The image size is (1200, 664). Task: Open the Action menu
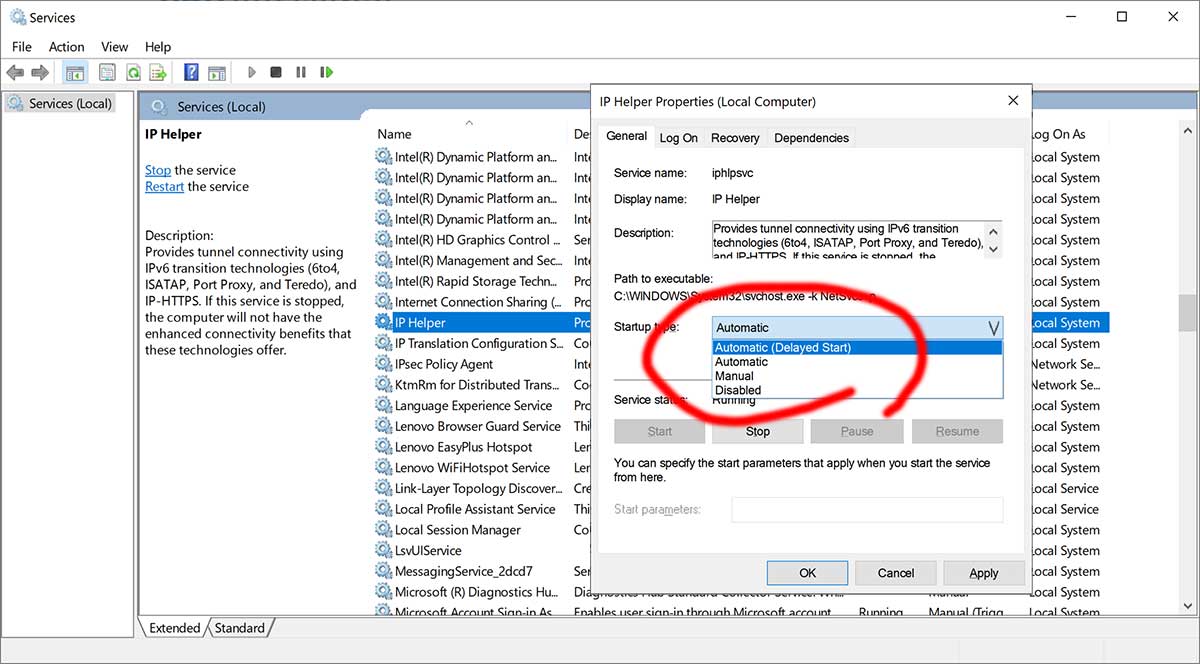[66, 46]
